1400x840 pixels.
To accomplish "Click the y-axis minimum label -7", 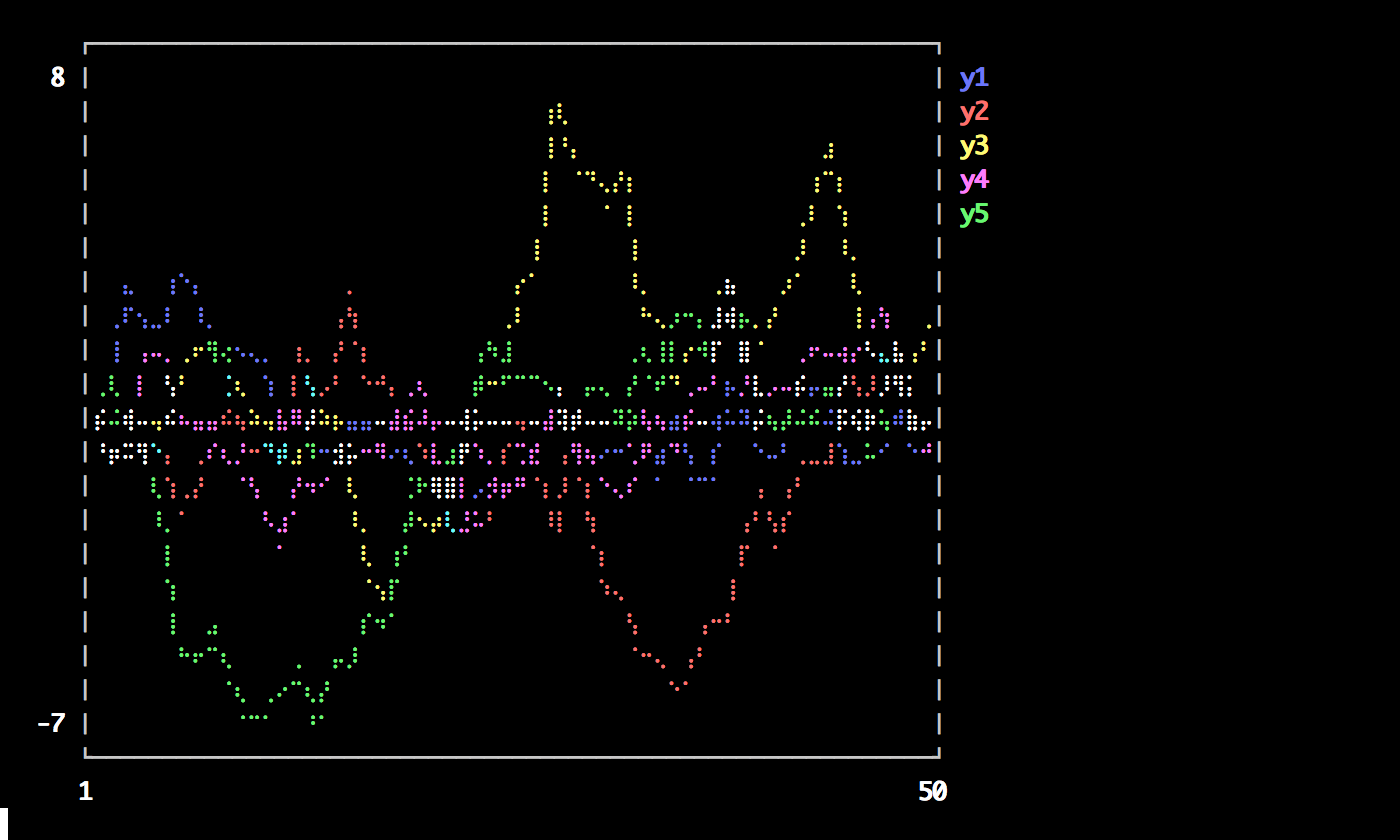I will point(51,723).
